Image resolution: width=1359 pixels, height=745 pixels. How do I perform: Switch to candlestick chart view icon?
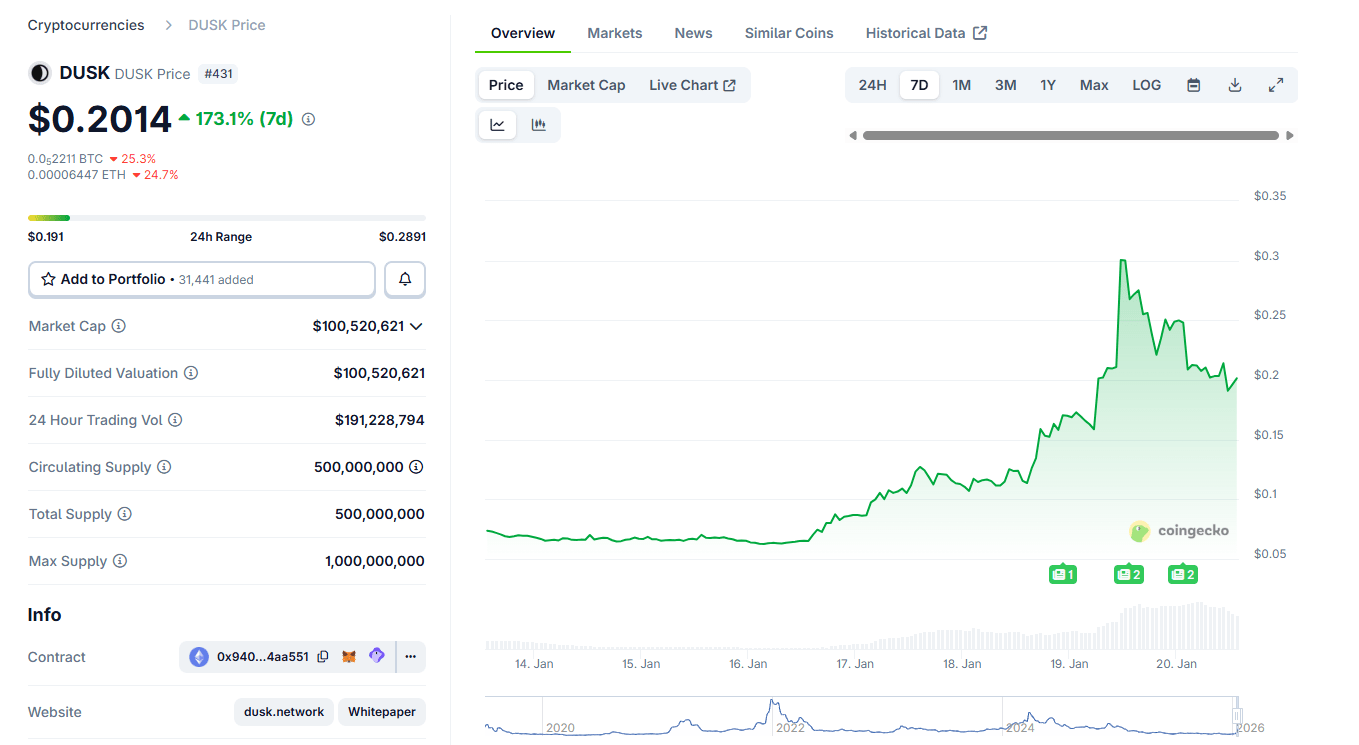(539, 125)
